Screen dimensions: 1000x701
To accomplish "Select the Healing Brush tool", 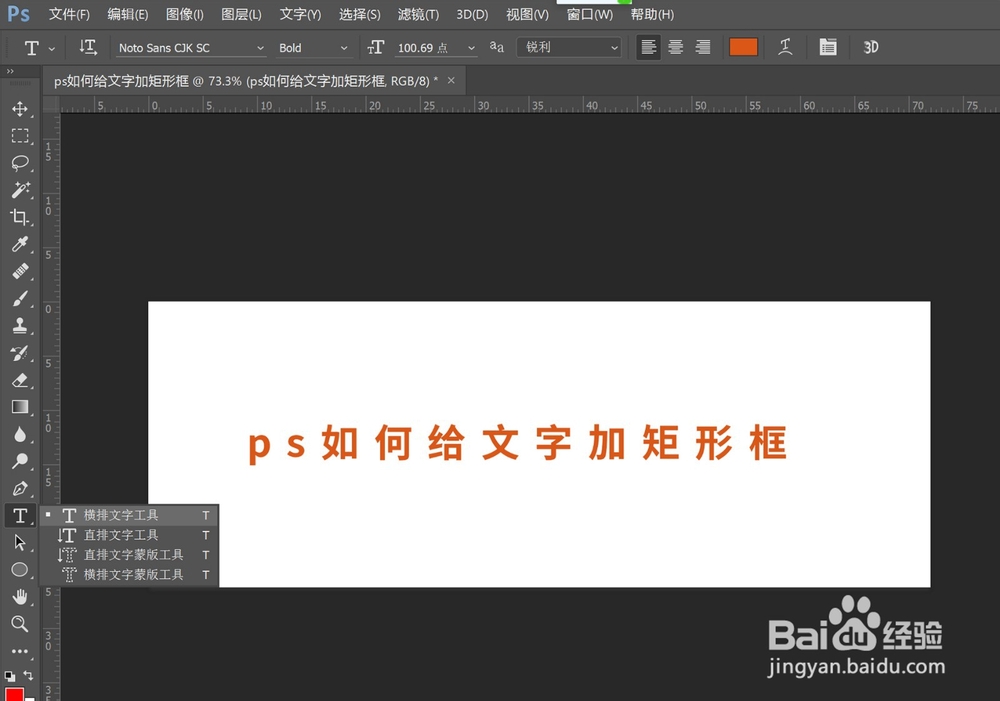I will (x=20, y=272).
